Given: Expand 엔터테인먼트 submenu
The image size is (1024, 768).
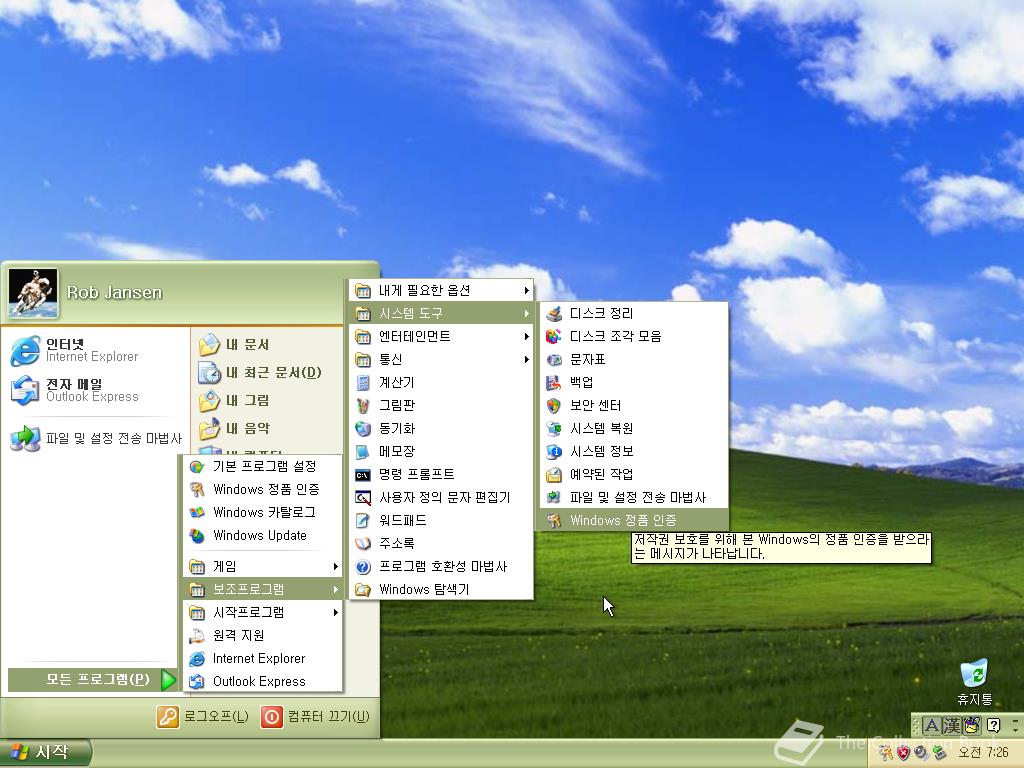Looking at the screenshot, I should pyautogui.click(x=441, y=336).
